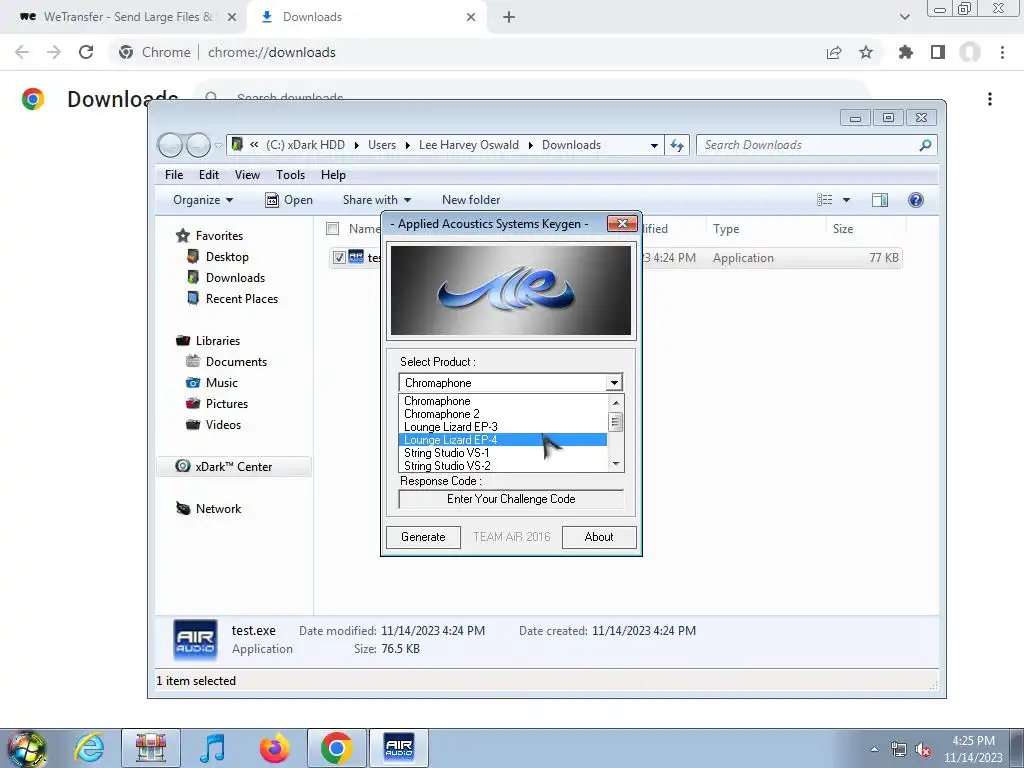
Task: Open the music note app on the taskbar
Action: pyautogui.click(x=213, y=748)
